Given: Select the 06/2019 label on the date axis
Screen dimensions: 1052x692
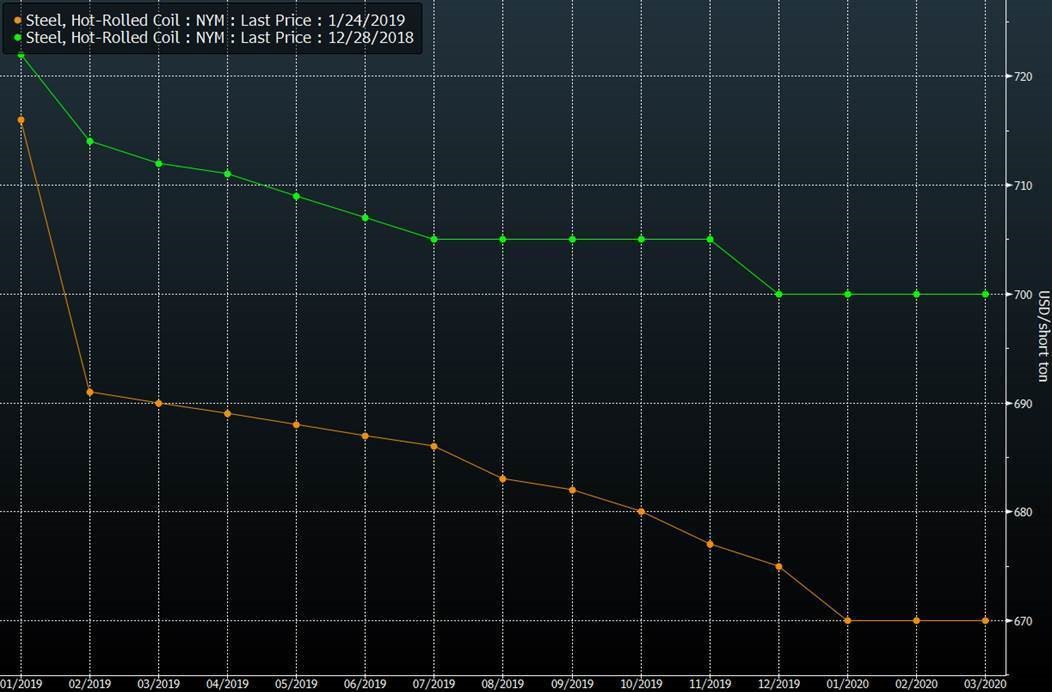Looking at the screenshot, I should [x=365, y=685].
